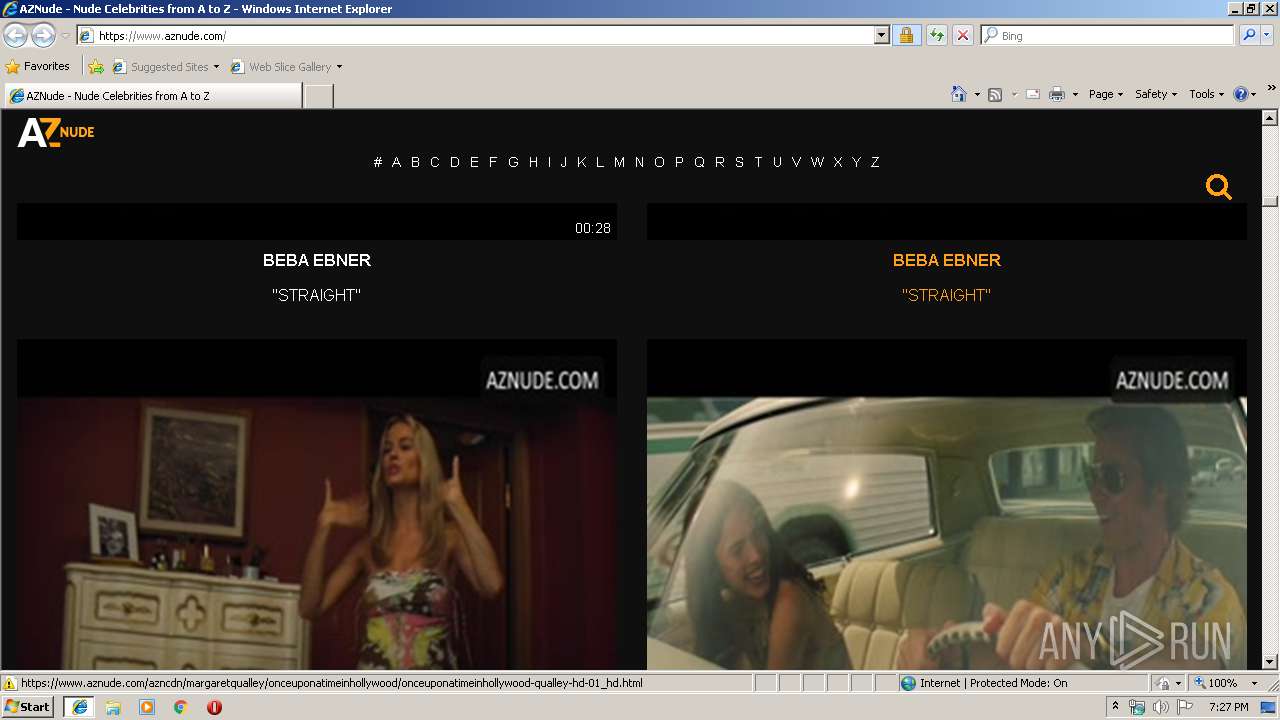Click the Action Center flag icon
1280x720 pixels.
tap(1184, 707)
